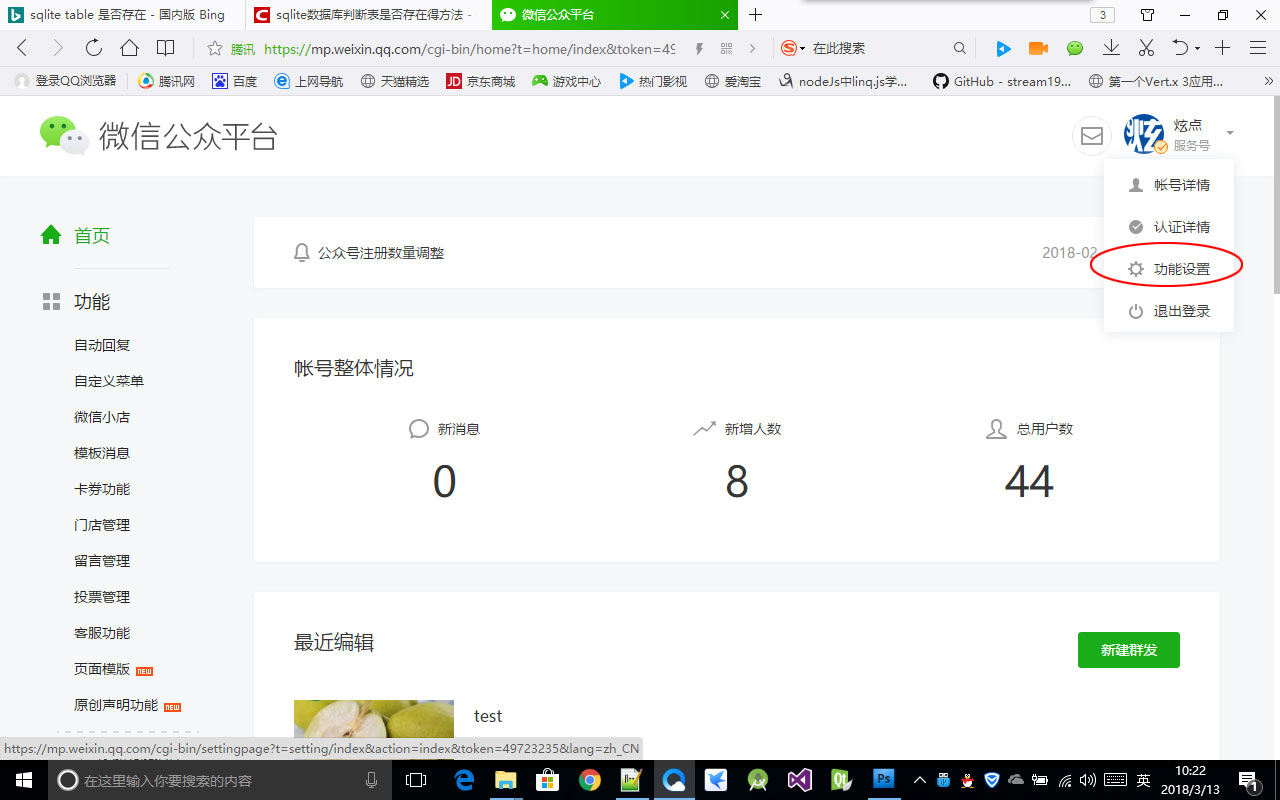The height and width of the screenshot is (800, 1280).
Task: Open 卡券功能 in the sidebar
Action: (x=102, y=489)
